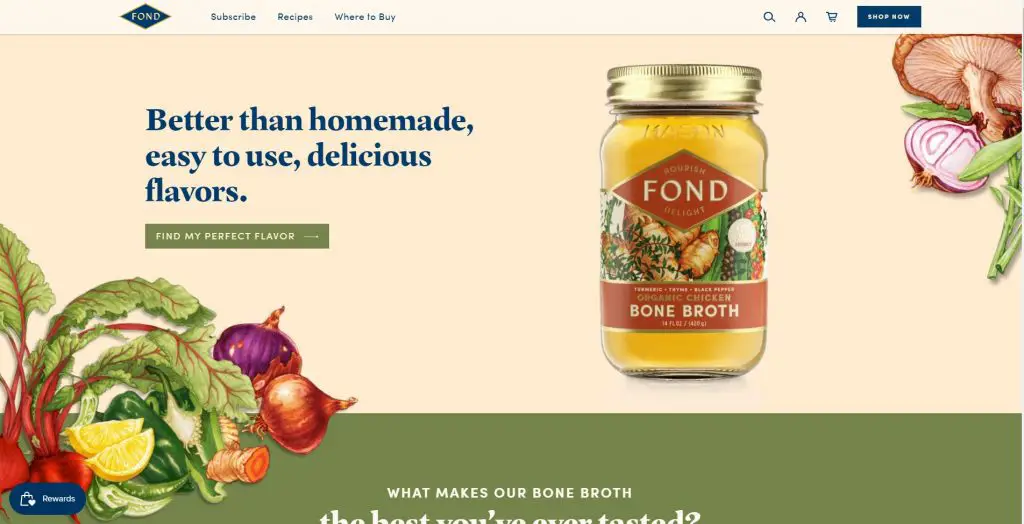Viewport: 1024px width, 524px height.
Task: Click the purple onion illustration
Action: 256,344
